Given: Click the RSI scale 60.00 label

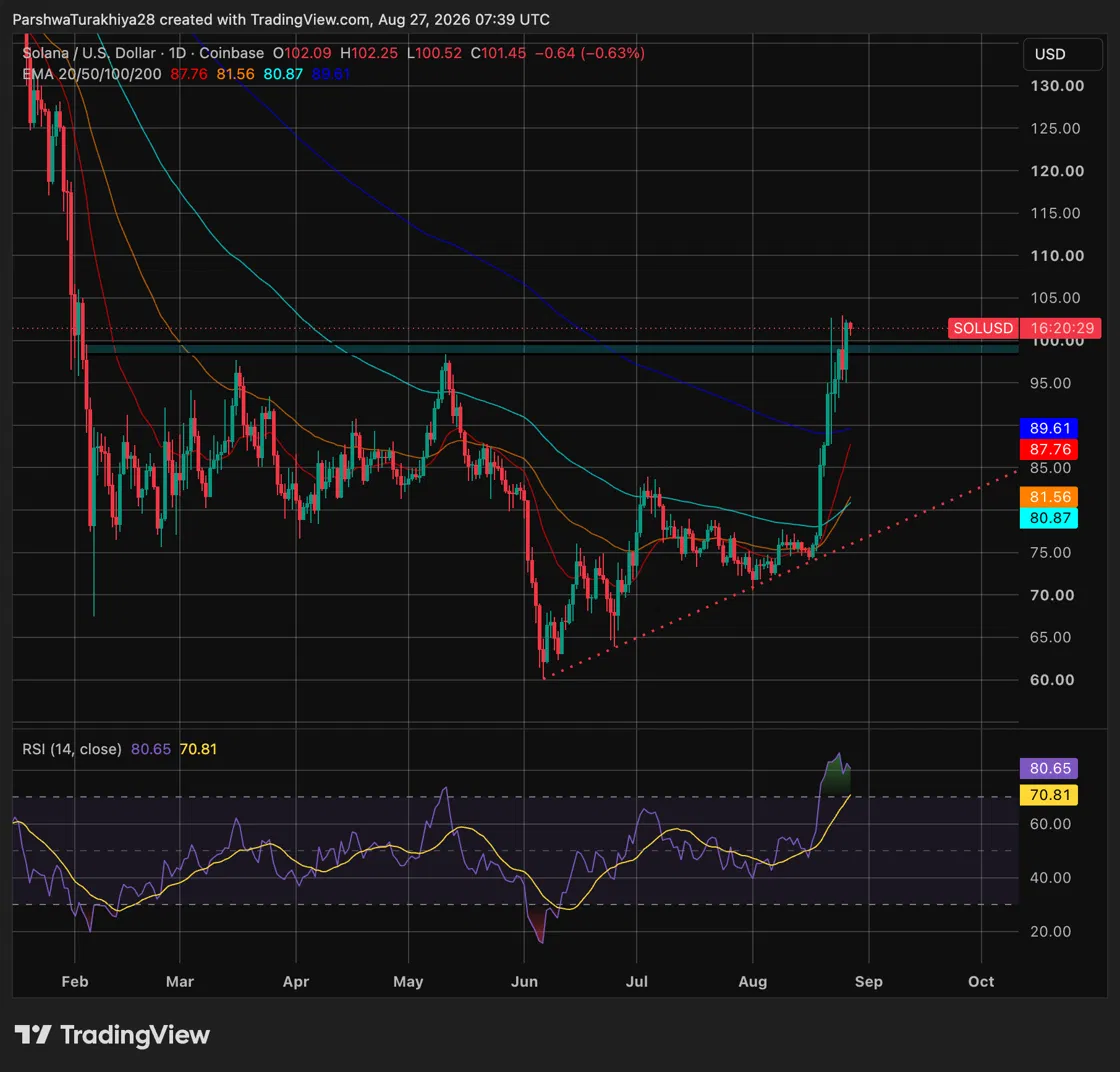Looking at the screenshot, I should coord(1050,824).
